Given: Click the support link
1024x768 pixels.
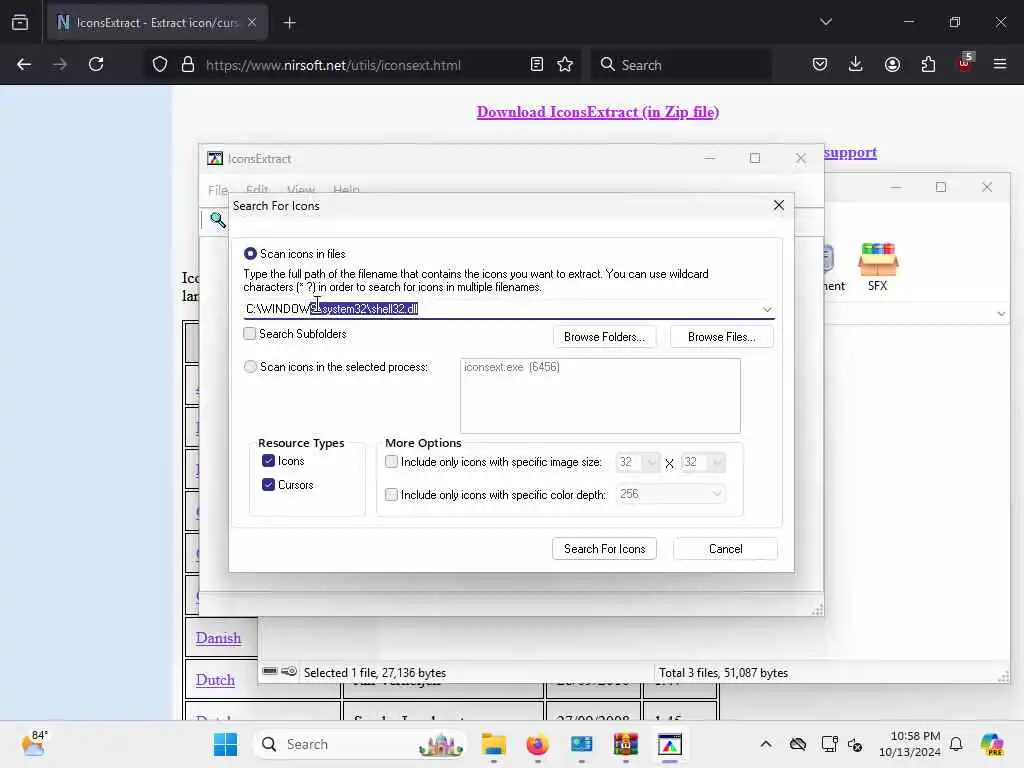Looking at the screenshot, I should 850,152.
